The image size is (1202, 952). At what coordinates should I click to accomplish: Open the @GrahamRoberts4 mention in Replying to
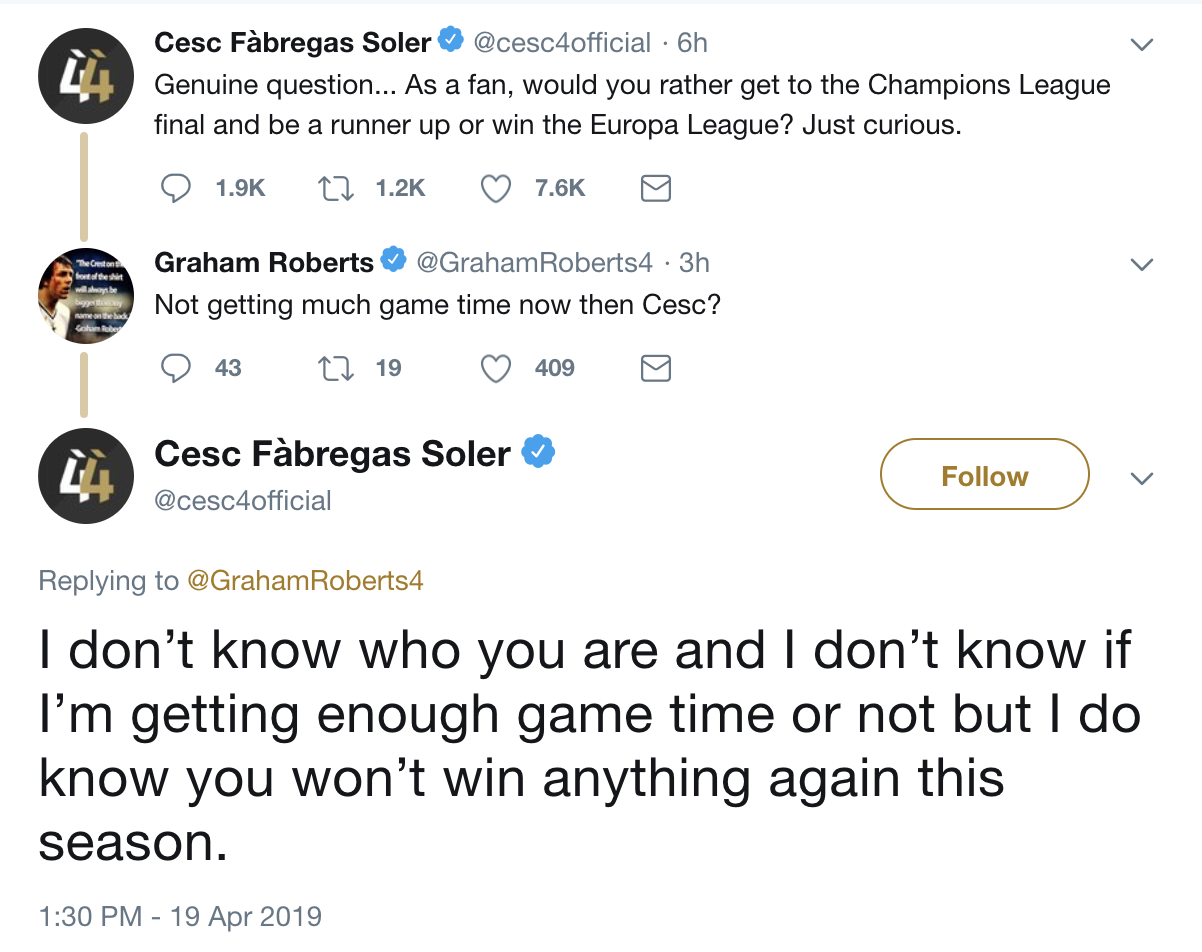click(305, 580)
